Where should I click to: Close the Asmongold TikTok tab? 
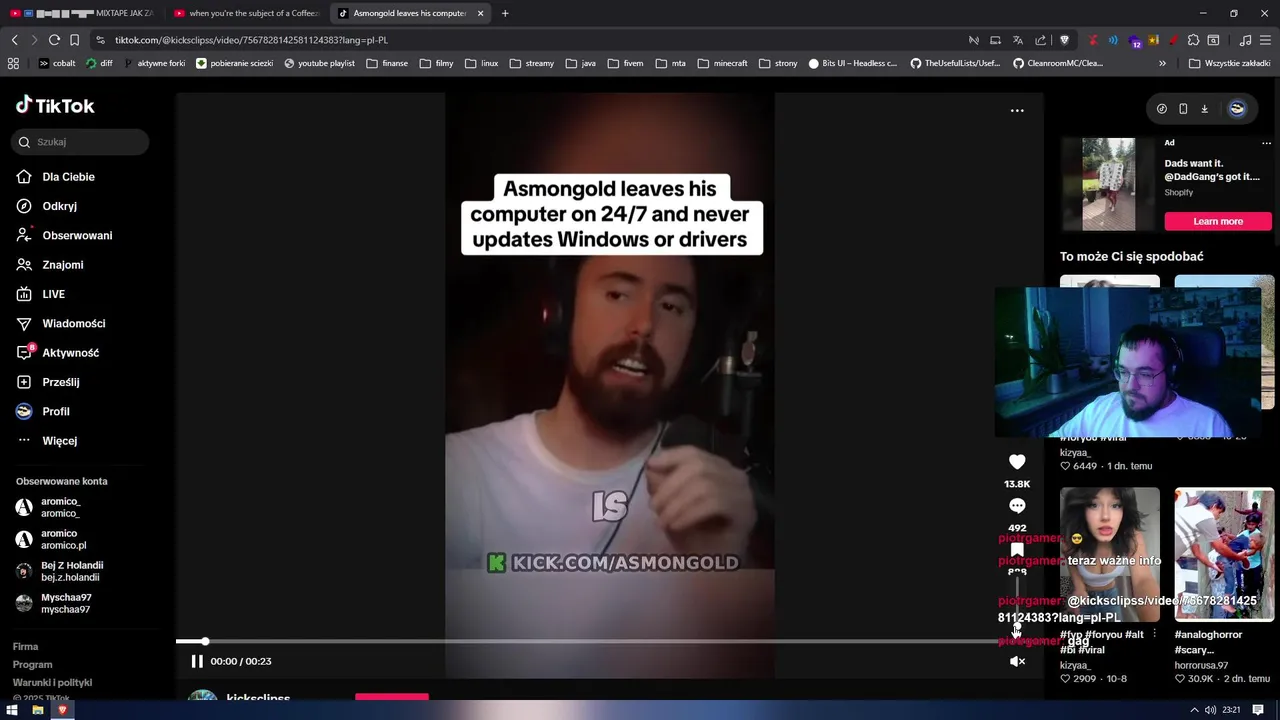coord(481,13)
